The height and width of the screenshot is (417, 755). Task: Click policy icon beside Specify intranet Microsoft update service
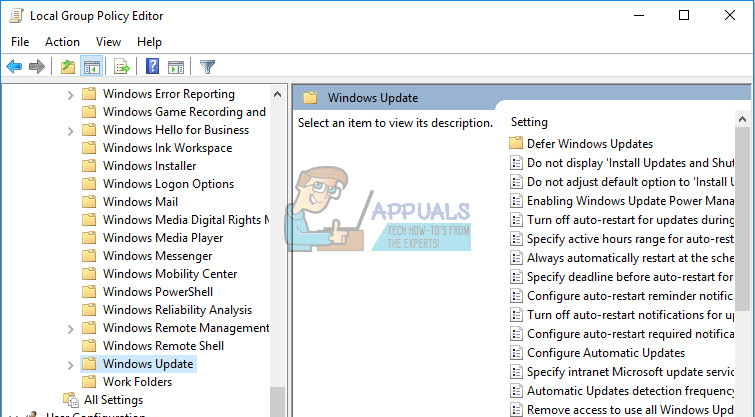pos(516,372)
